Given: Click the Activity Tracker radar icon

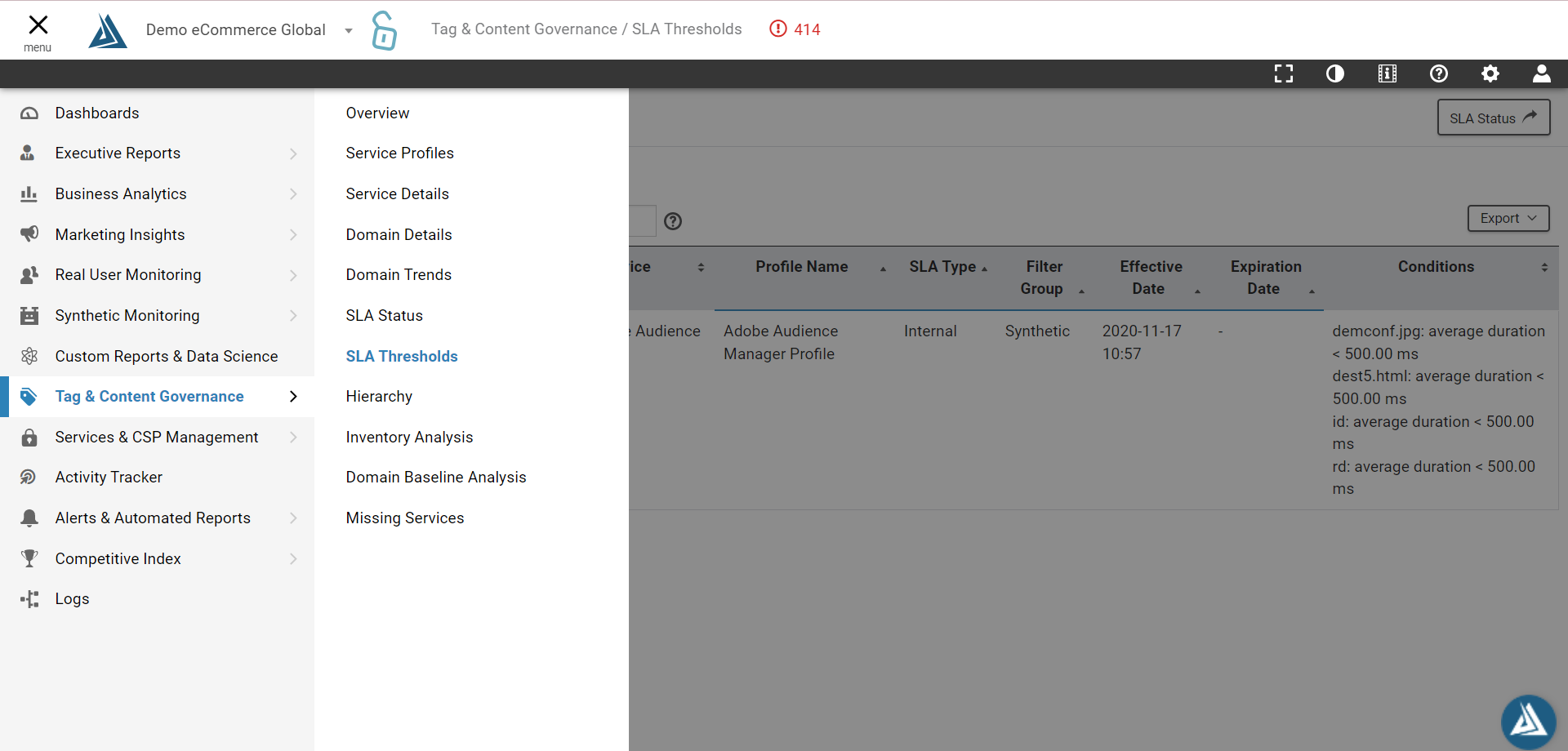Looking at the screenshot, I should pyautogui.click(x=29, y=478).
